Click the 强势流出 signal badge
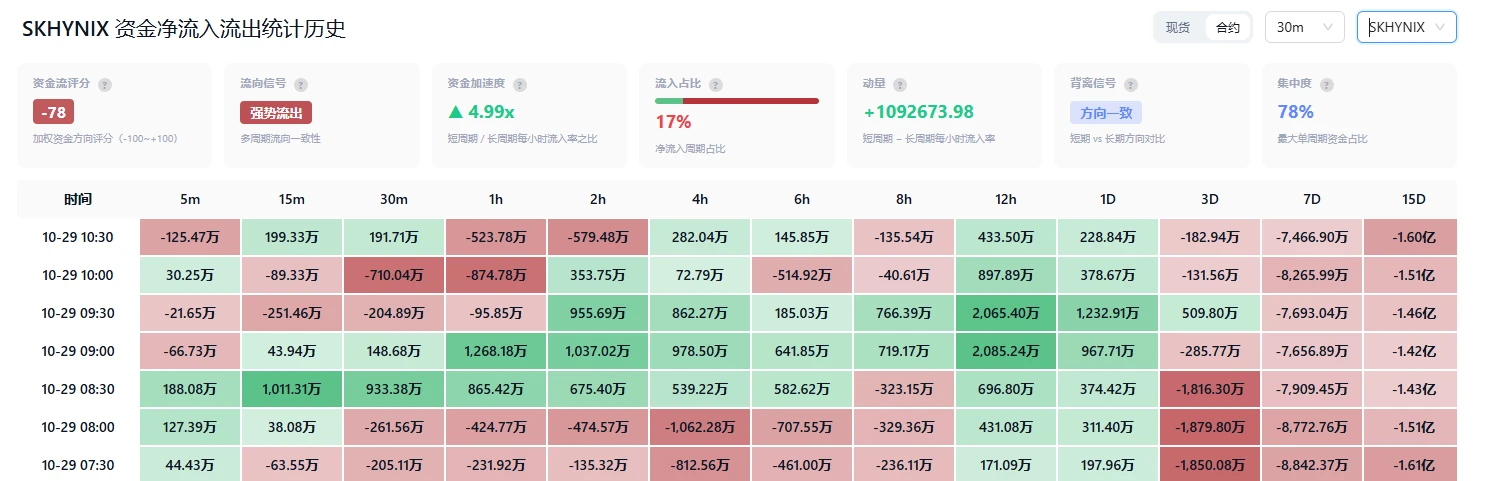 coord(276,112)
